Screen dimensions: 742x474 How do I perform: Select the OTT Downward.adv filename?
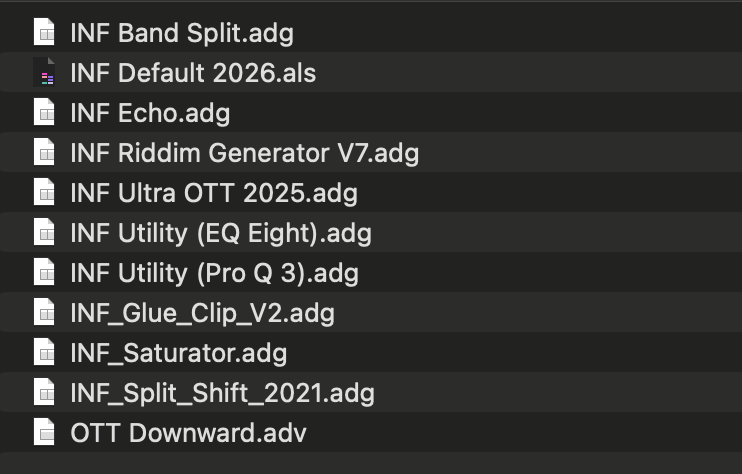(x=188, y=433)
